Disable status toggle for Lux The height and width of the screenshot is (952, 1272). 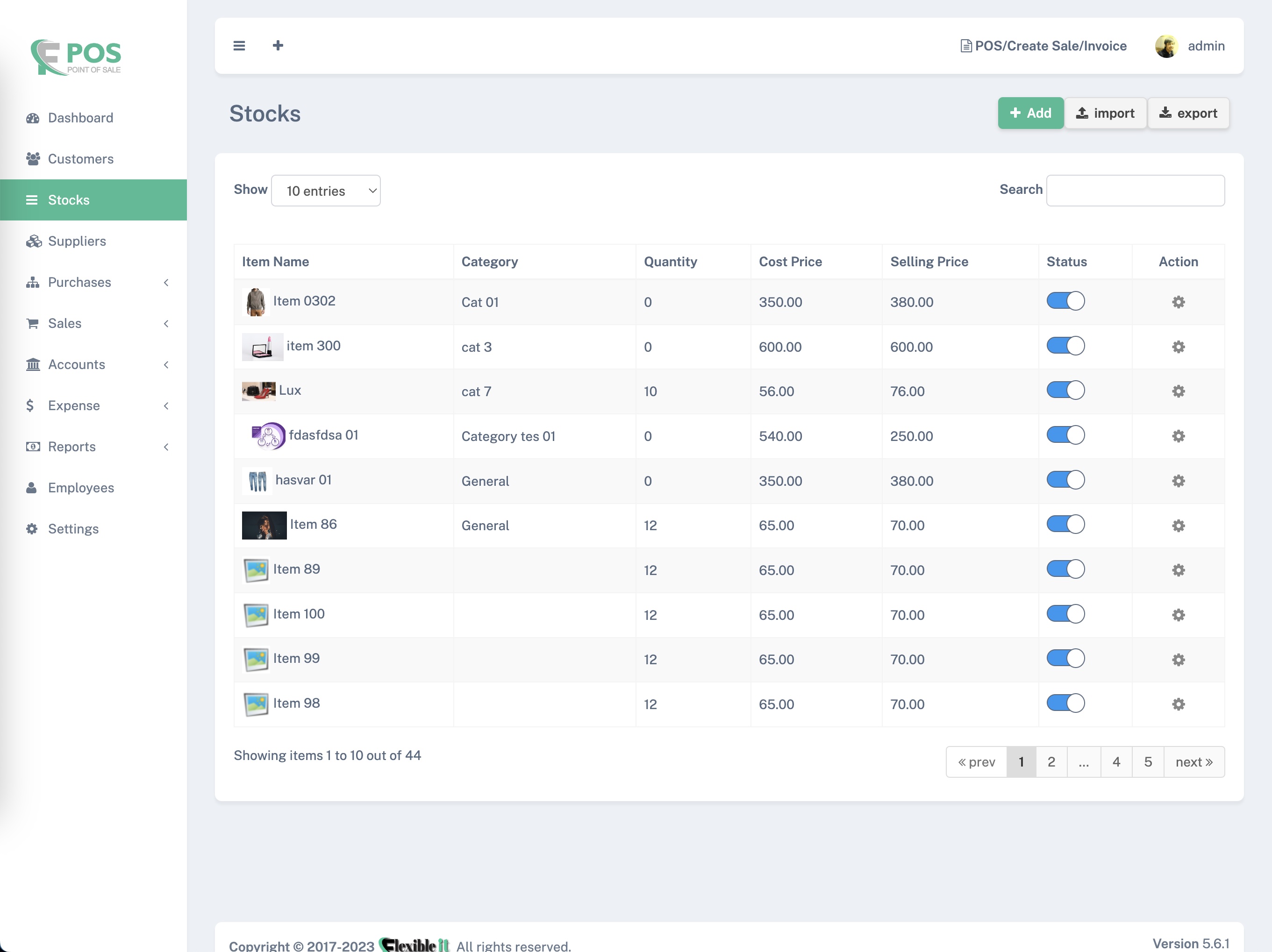[x=1065, y=391]
